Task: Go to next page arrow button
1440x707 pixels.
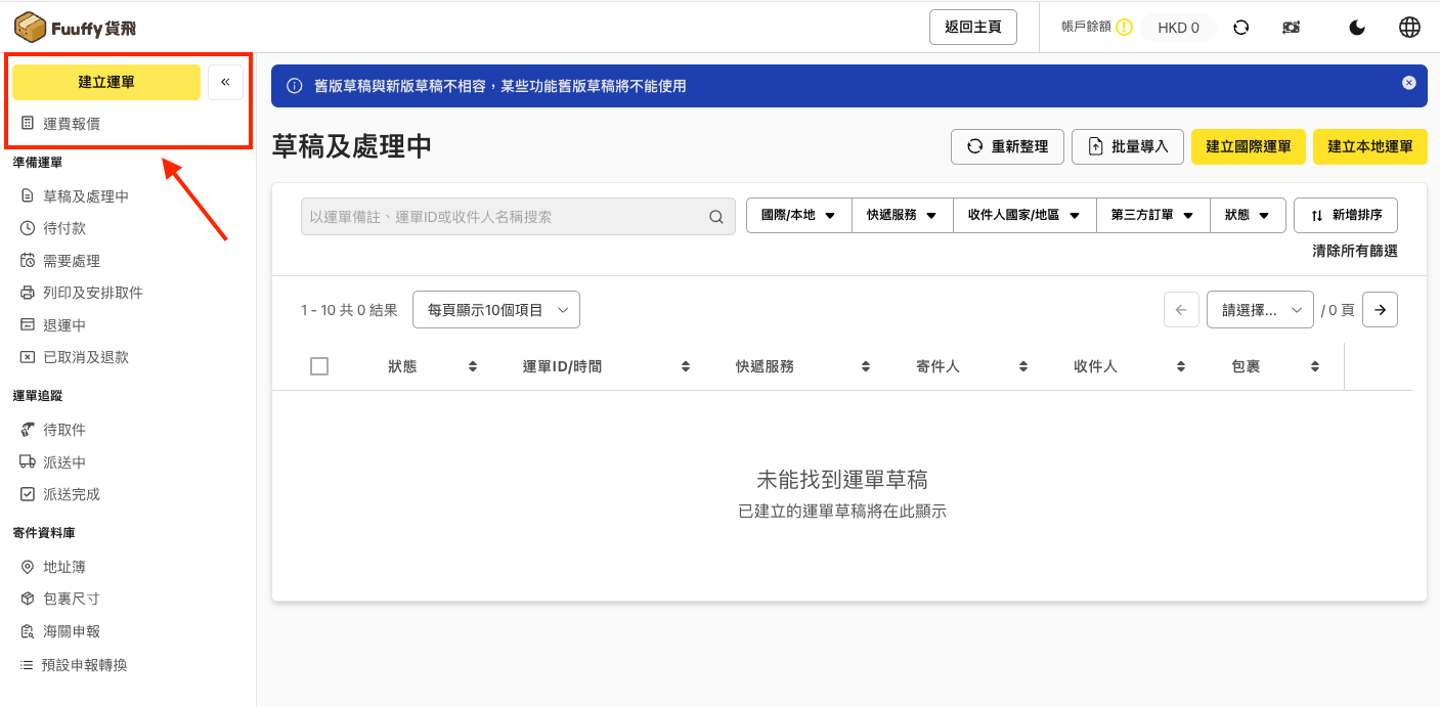Action: coord(1380,310)
